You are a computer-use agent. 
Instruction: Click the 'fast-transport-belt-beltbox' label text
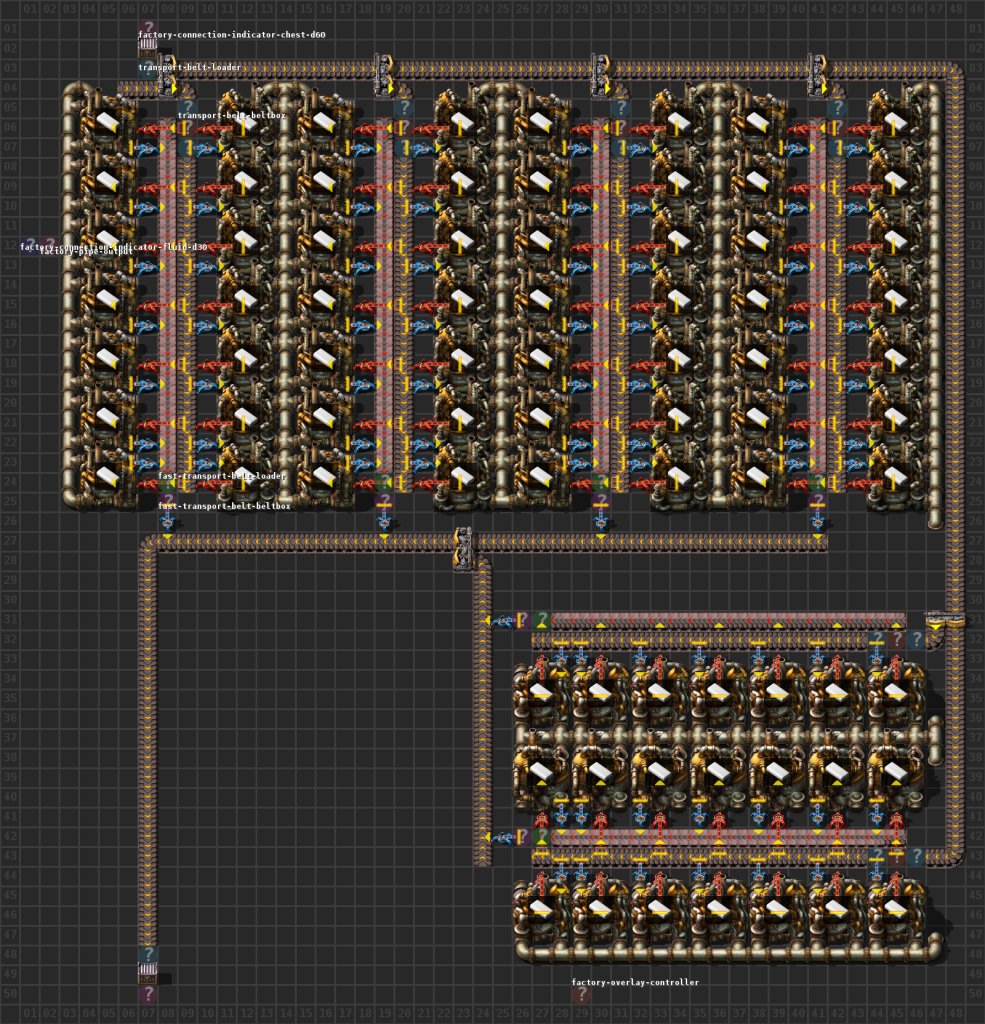224,505
